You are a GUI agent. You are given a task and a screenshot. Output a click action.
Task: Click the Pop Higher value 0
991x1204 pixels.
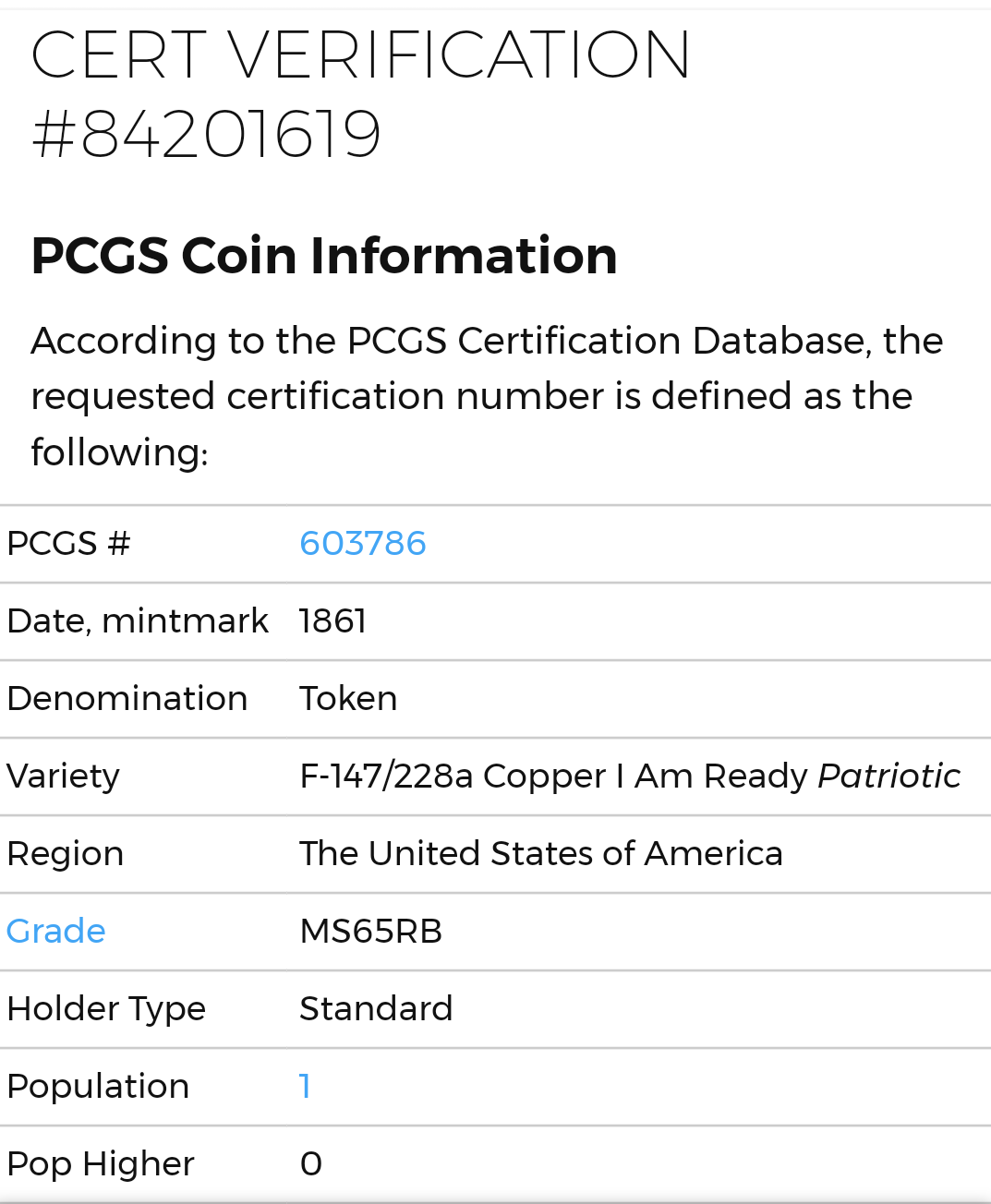click(x=311, y=1164)
